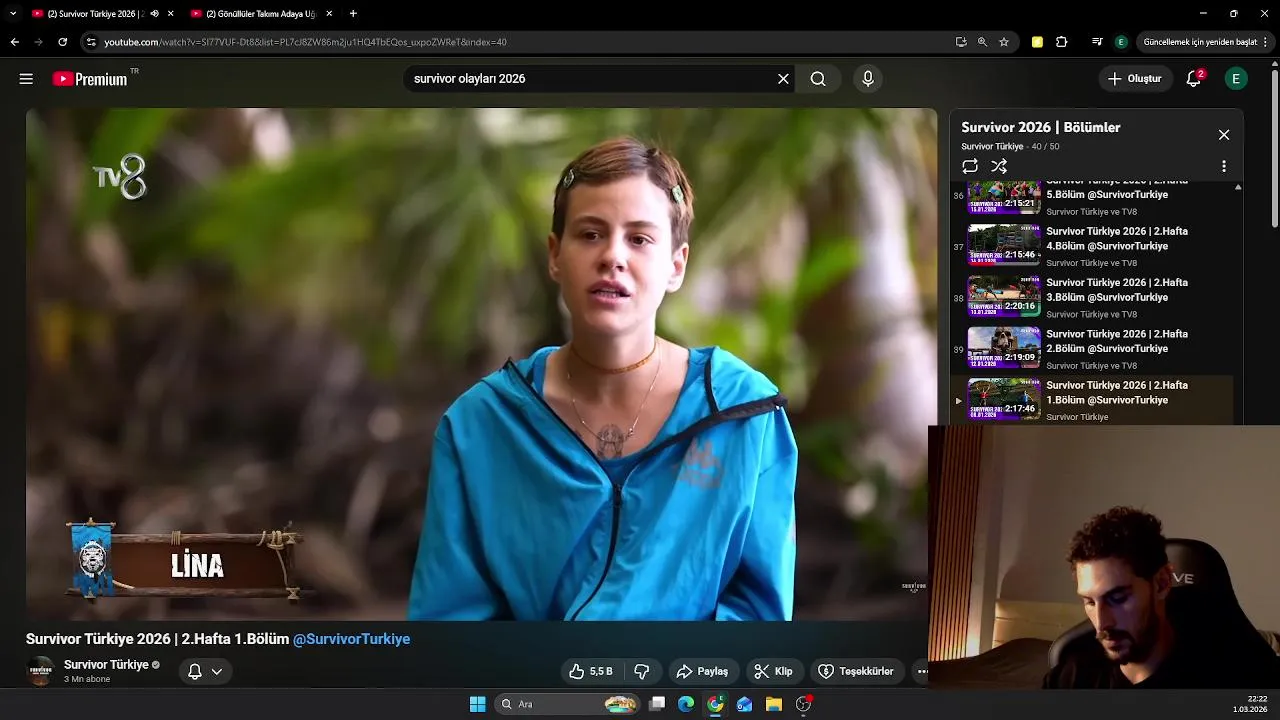Viewport: 1280px width, 720px height.
Task: Open the Windows Start menu
Action: [x=477, y=704]
